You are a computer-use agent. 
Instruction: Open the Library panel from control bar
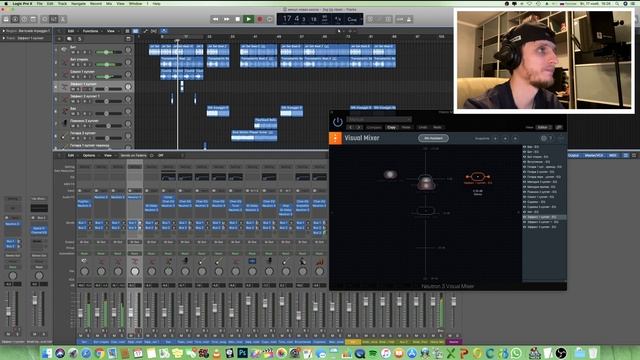pyautogui.click(x=6, y=19)
